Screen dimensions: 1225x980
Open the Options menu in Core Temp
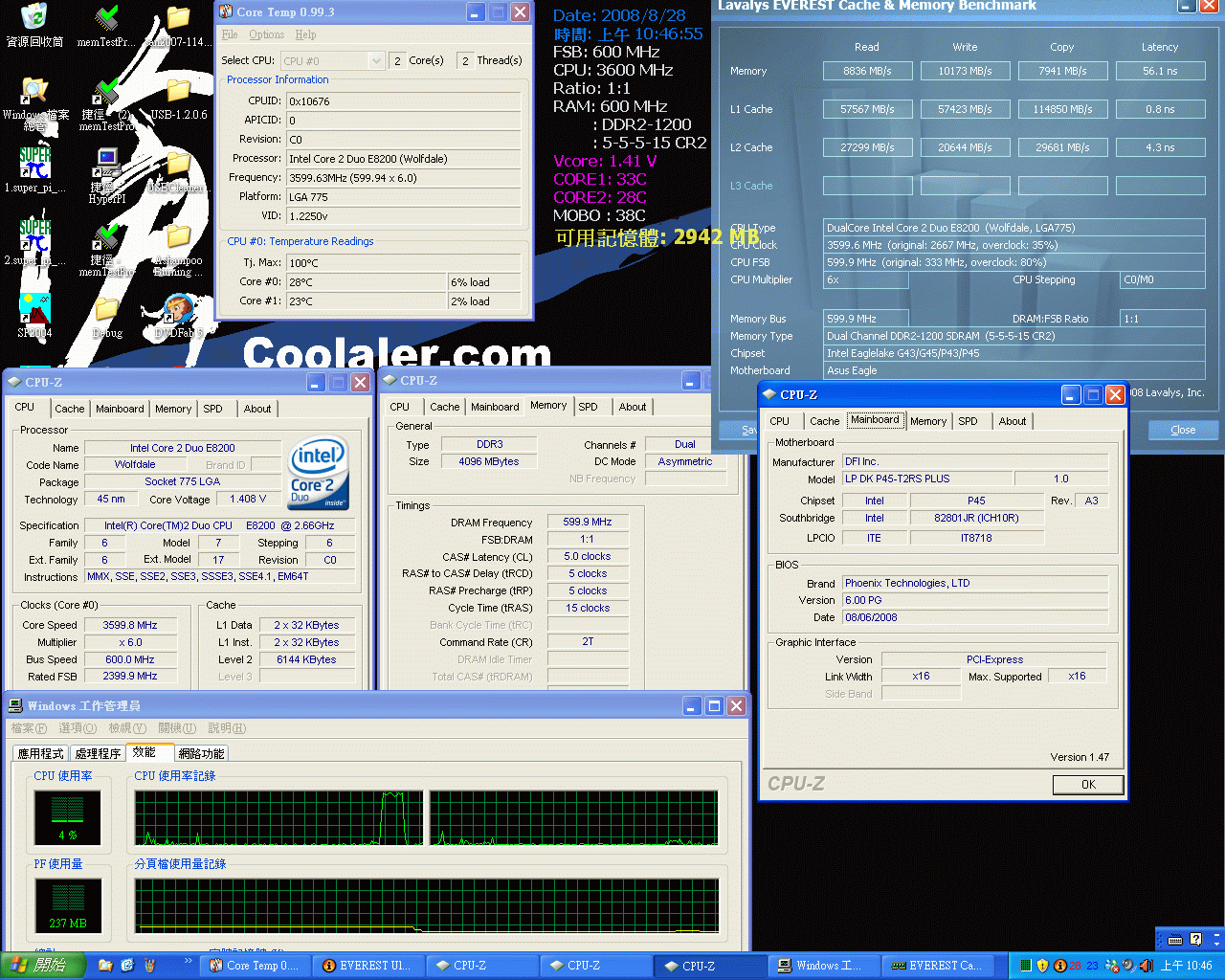tap(267, 34)
